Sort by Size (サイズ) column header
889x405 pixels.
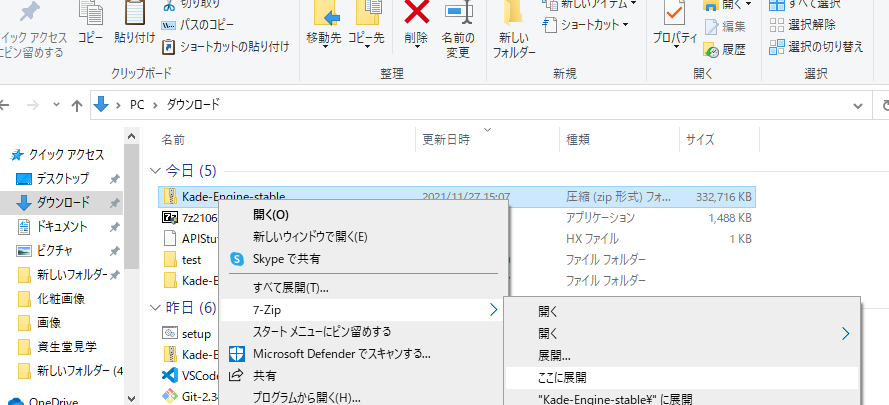(x=700, y=140)
